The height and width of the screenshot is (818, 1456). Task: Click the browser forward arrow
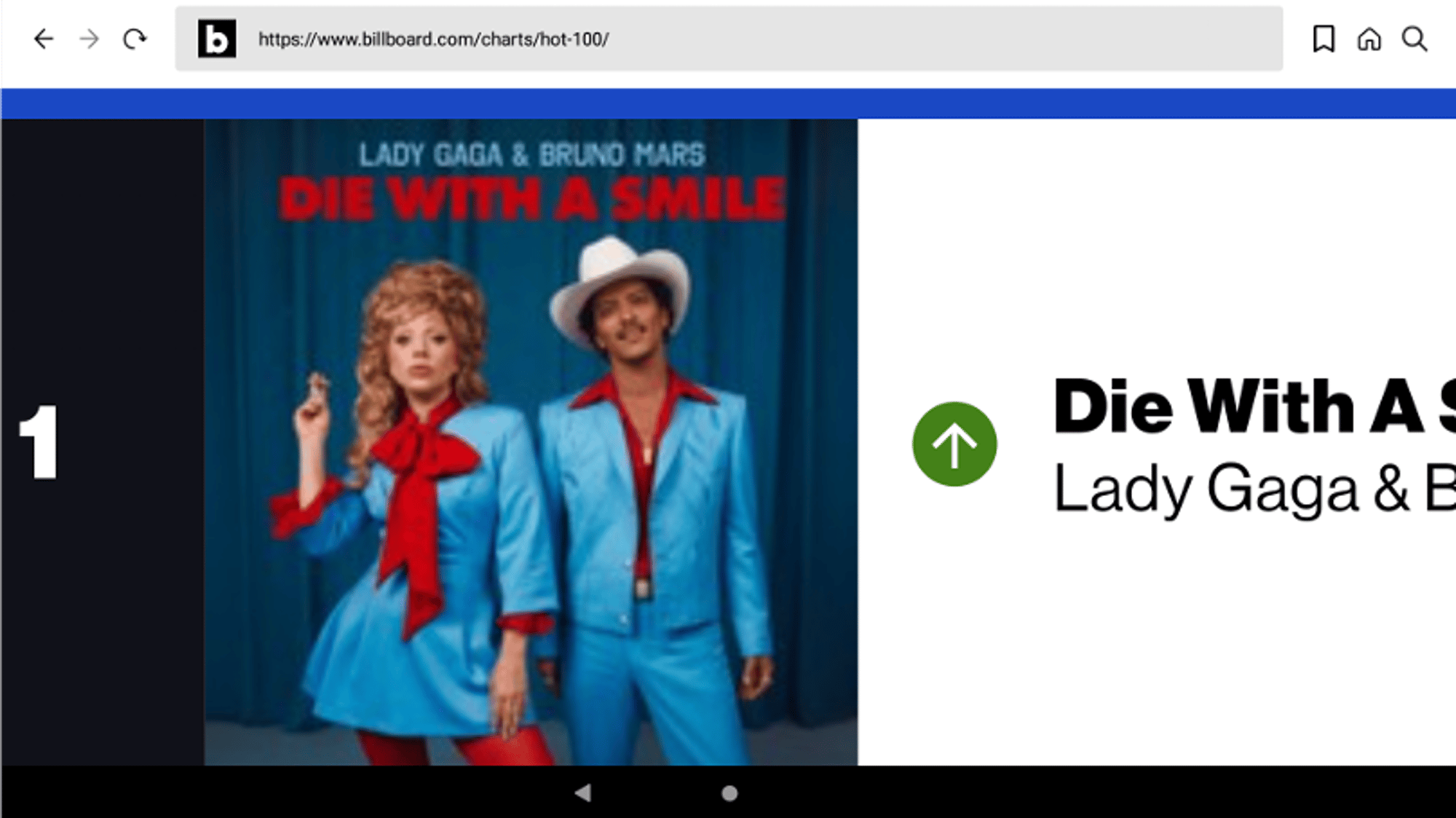(x=89, y=39)
